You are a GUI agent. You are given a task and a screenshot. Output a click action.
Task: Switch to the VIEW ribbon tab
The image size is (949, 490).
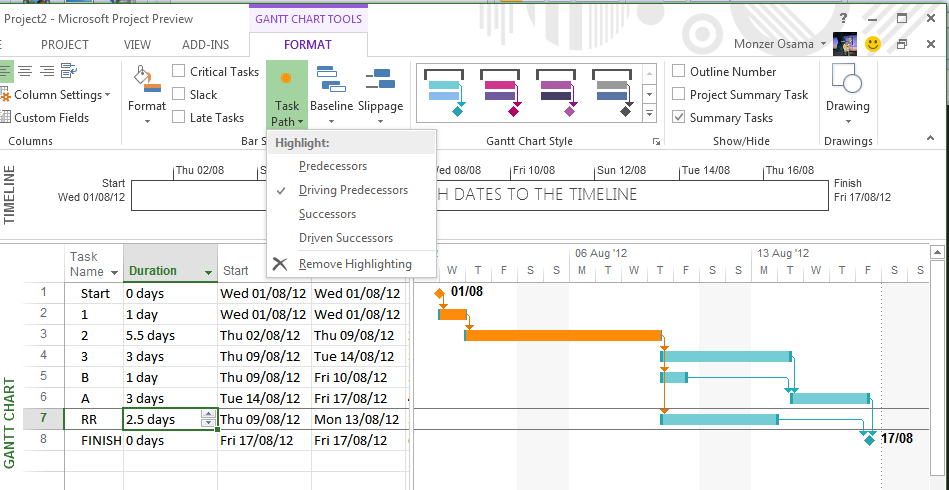[x=137, y=44]
